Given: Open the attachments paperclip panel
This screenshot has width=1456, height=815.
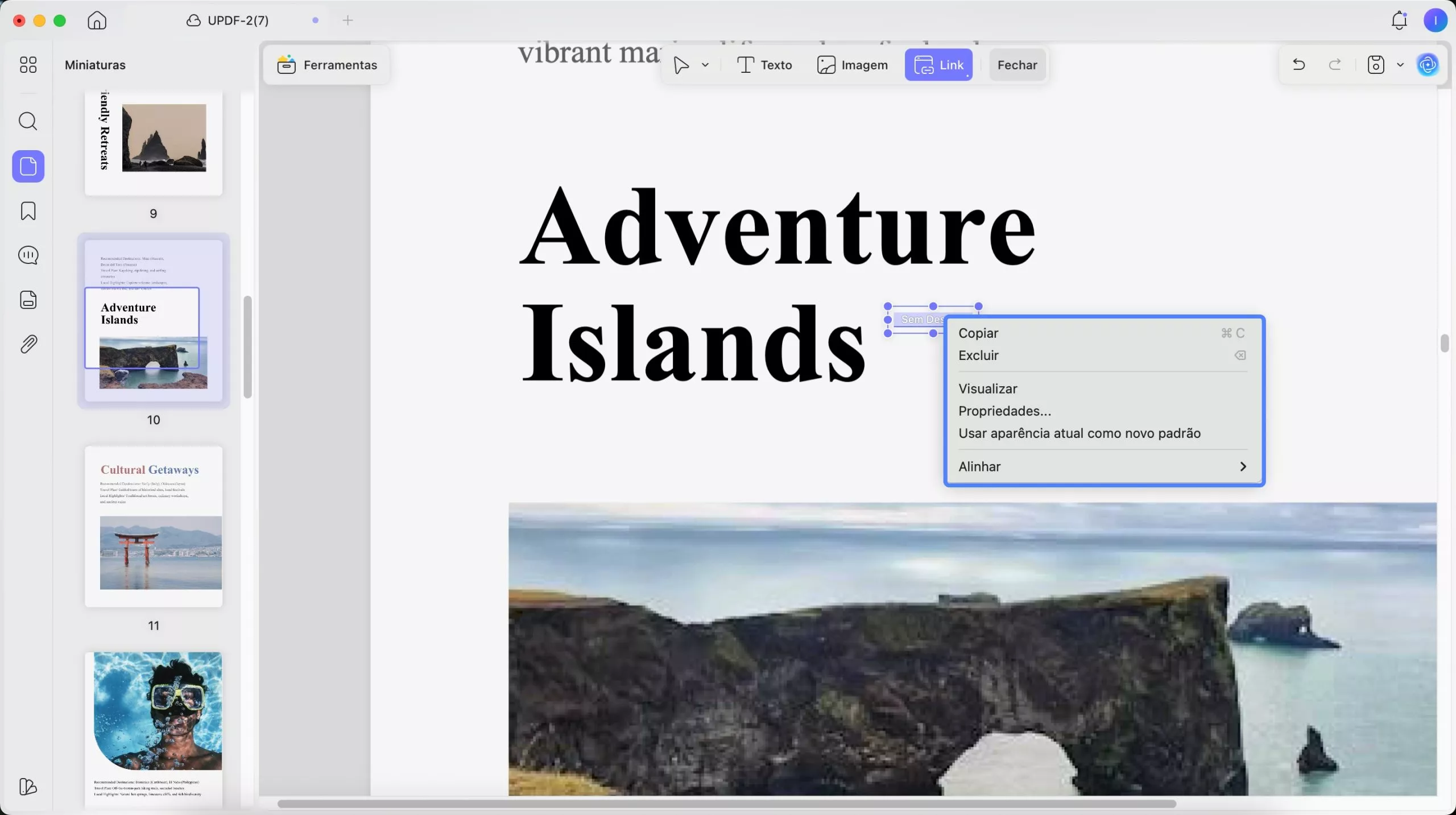Looking at the screenshot, I should coord(28,344).
